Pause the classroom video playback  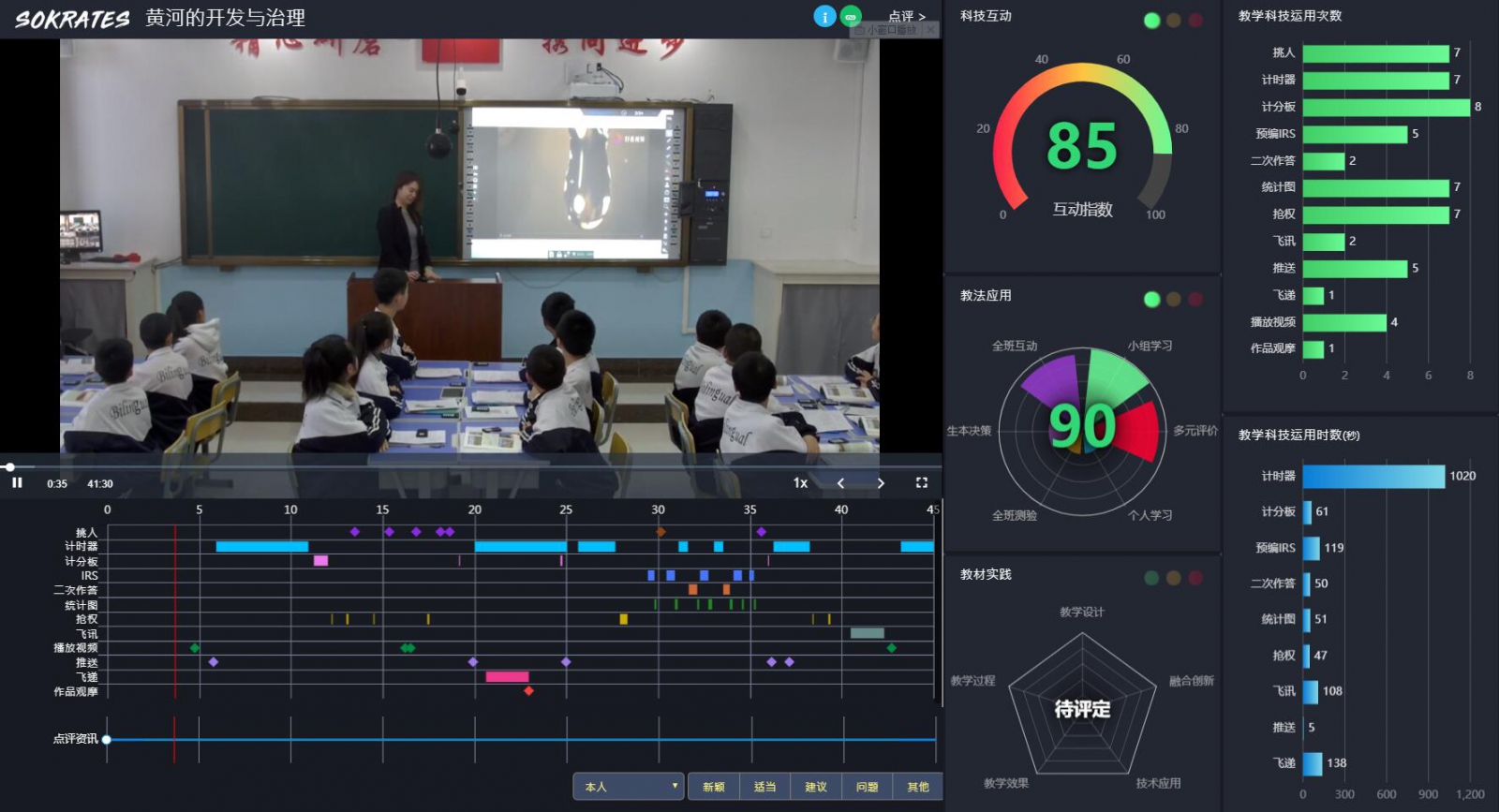pyautogui.click(x=17, y=482)
